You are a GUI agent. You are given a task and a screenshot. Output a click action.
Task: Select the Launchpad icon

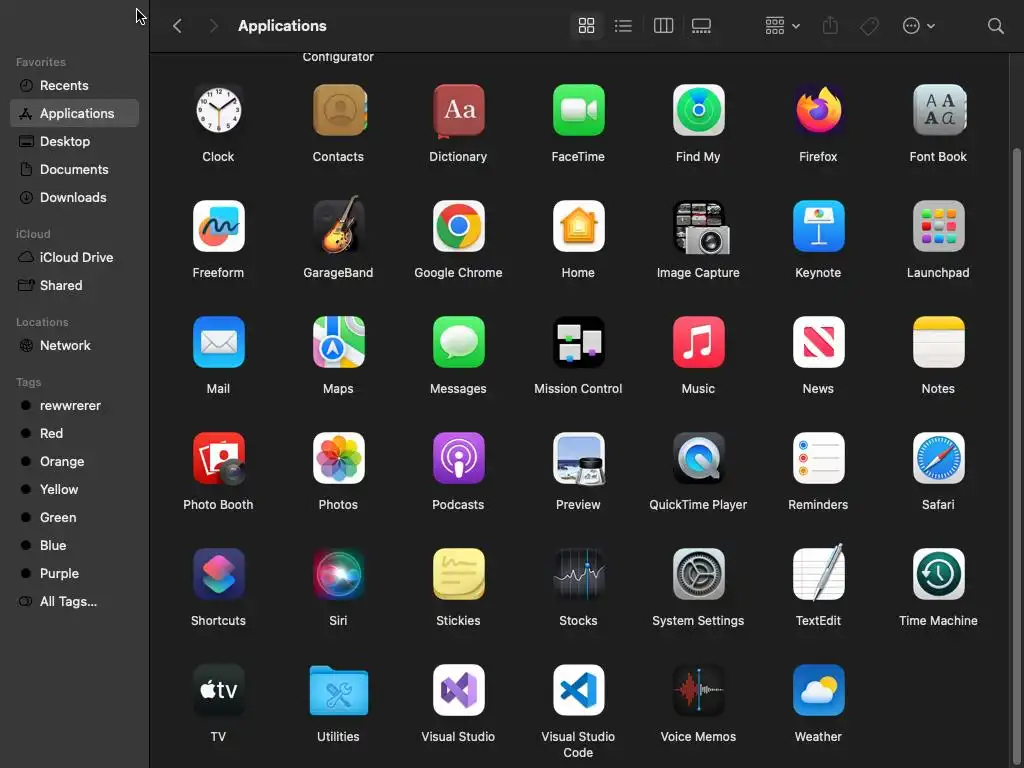point(938,226)
